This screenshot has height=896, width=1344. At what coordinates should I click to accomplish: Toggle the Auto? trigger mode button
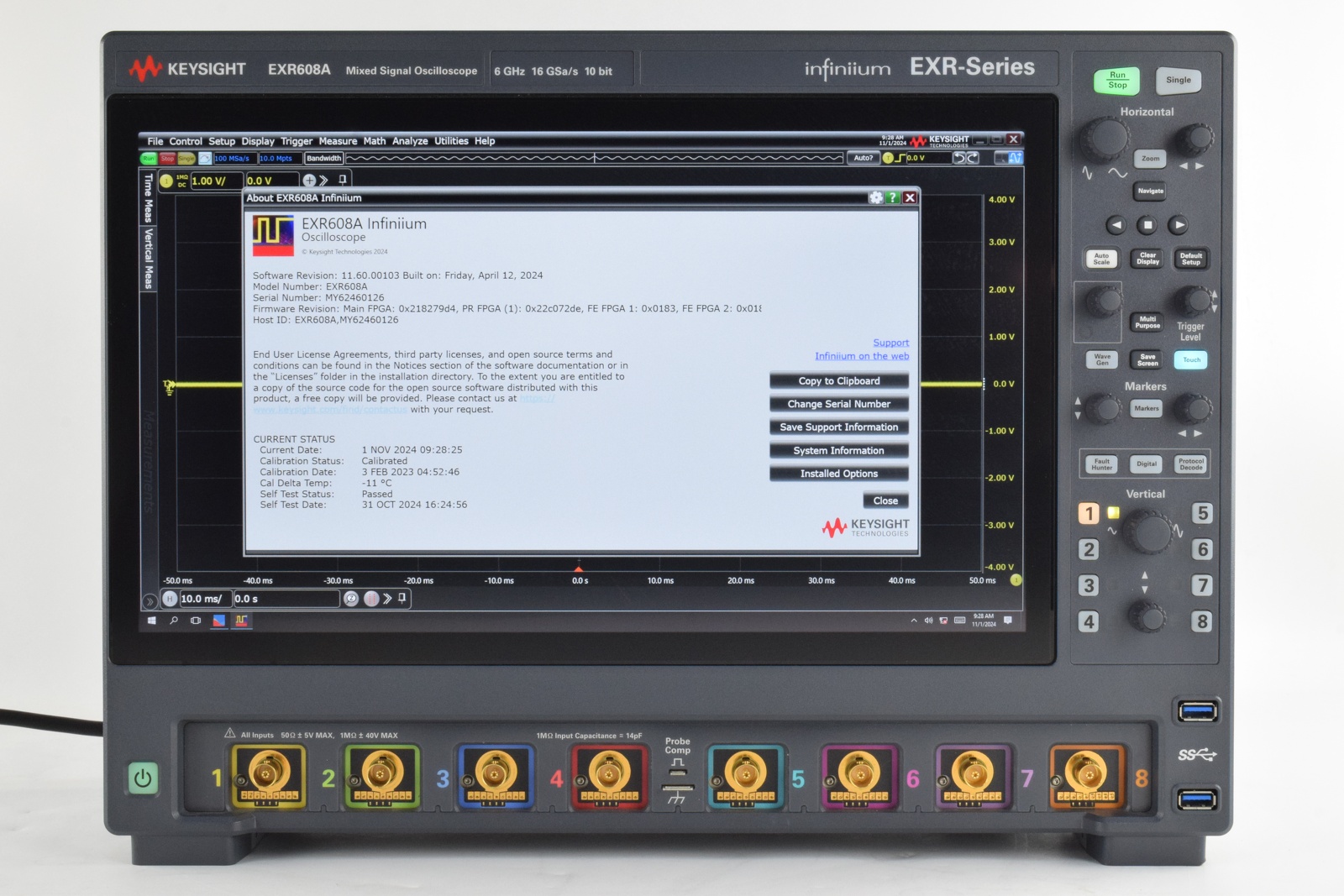(863, 158)
